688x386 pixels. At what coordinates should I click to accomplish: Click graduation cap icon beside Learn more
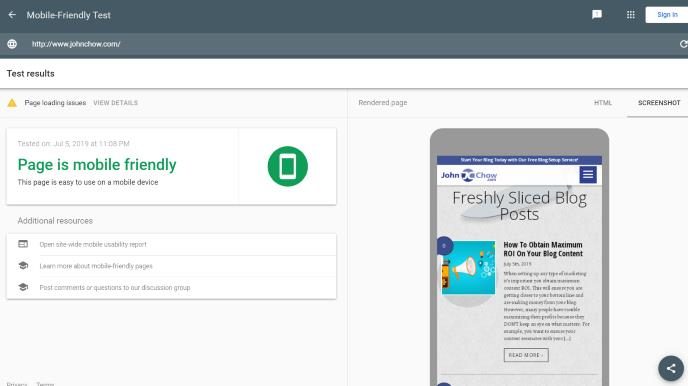[23, 265]
